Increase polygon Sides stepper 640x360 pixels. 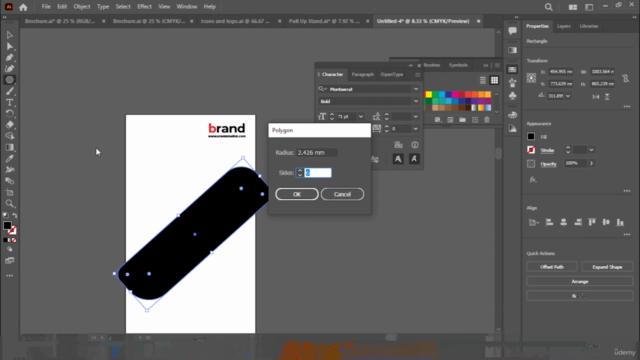[x=300, y=171]
